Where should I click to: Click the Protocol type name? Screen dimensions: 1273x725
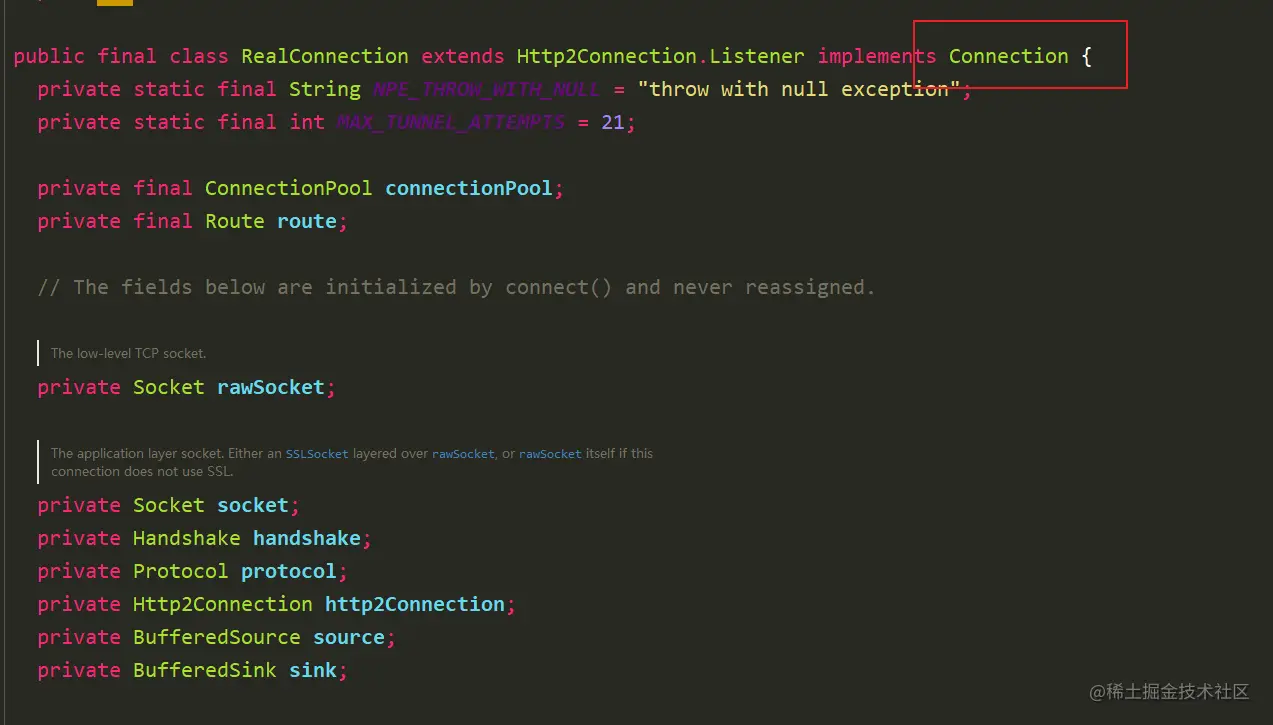point(181,571)
